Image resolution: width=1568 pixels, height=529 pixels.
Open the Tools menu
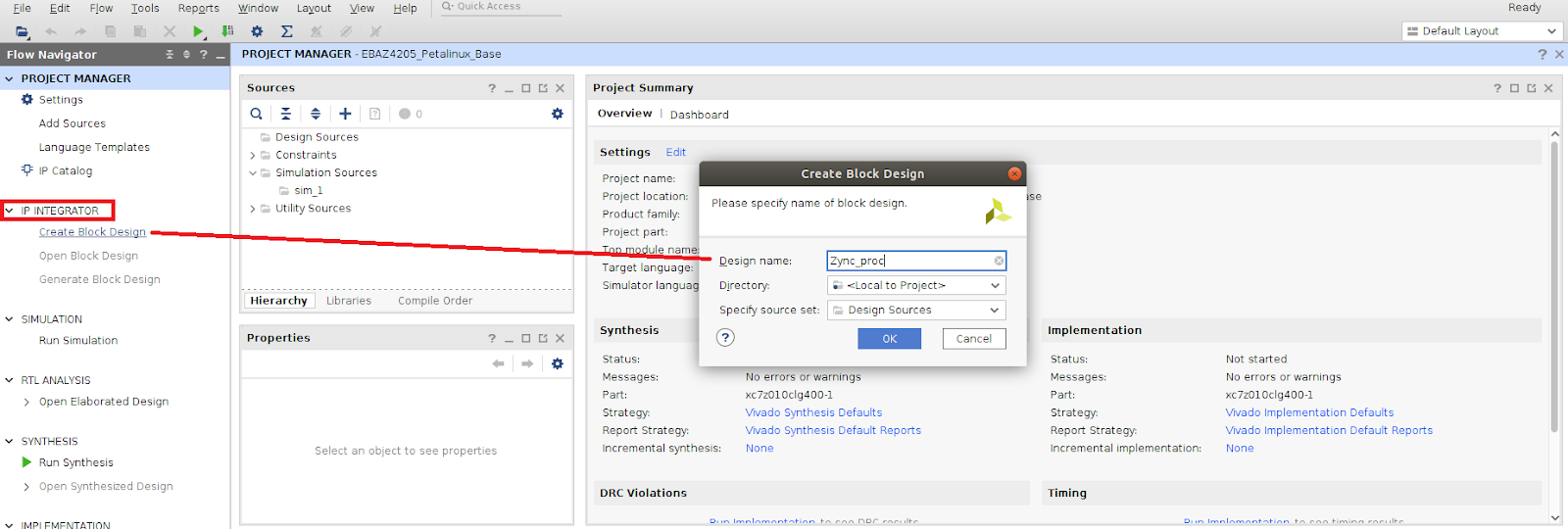click(145, 8)
